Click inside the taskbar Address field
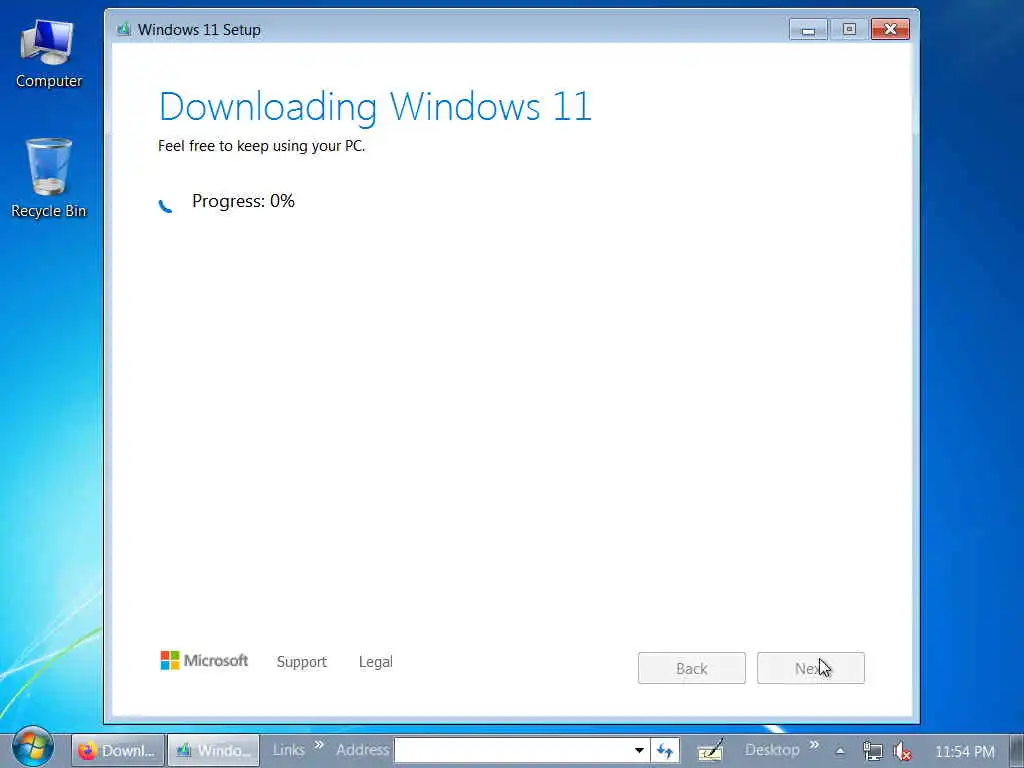Image resolution: width=1024 pixels, height=768 pixels. point(513,750)
